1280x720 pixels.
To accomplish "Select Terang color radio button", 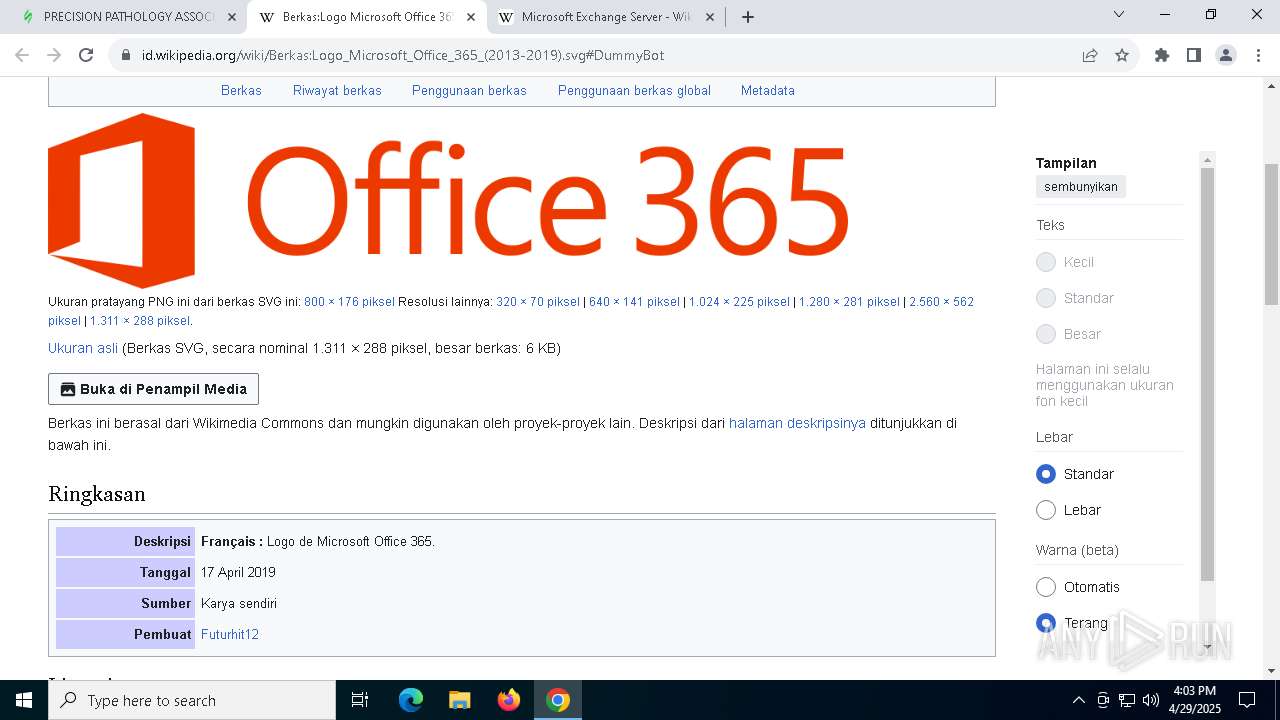I will [x=1046, y=623].
